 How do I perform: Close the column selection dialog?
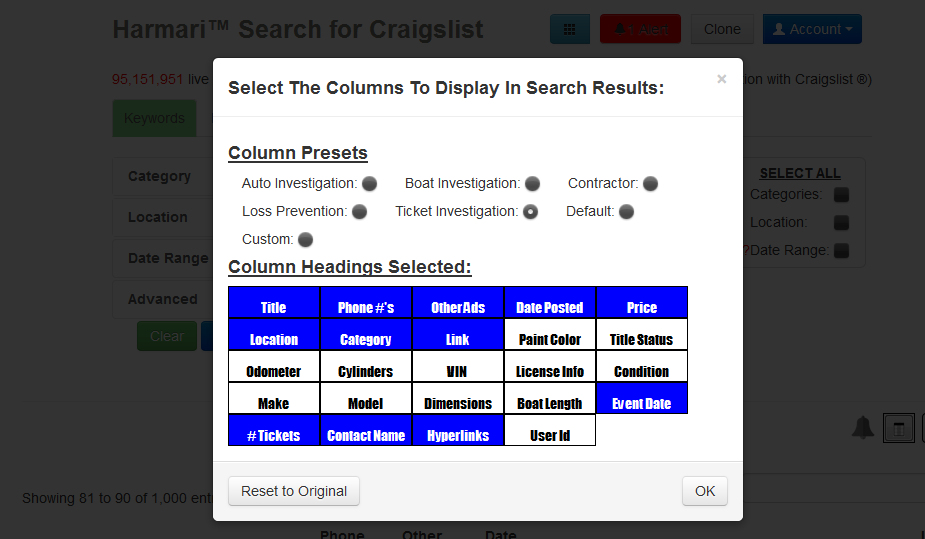(721, 79)
